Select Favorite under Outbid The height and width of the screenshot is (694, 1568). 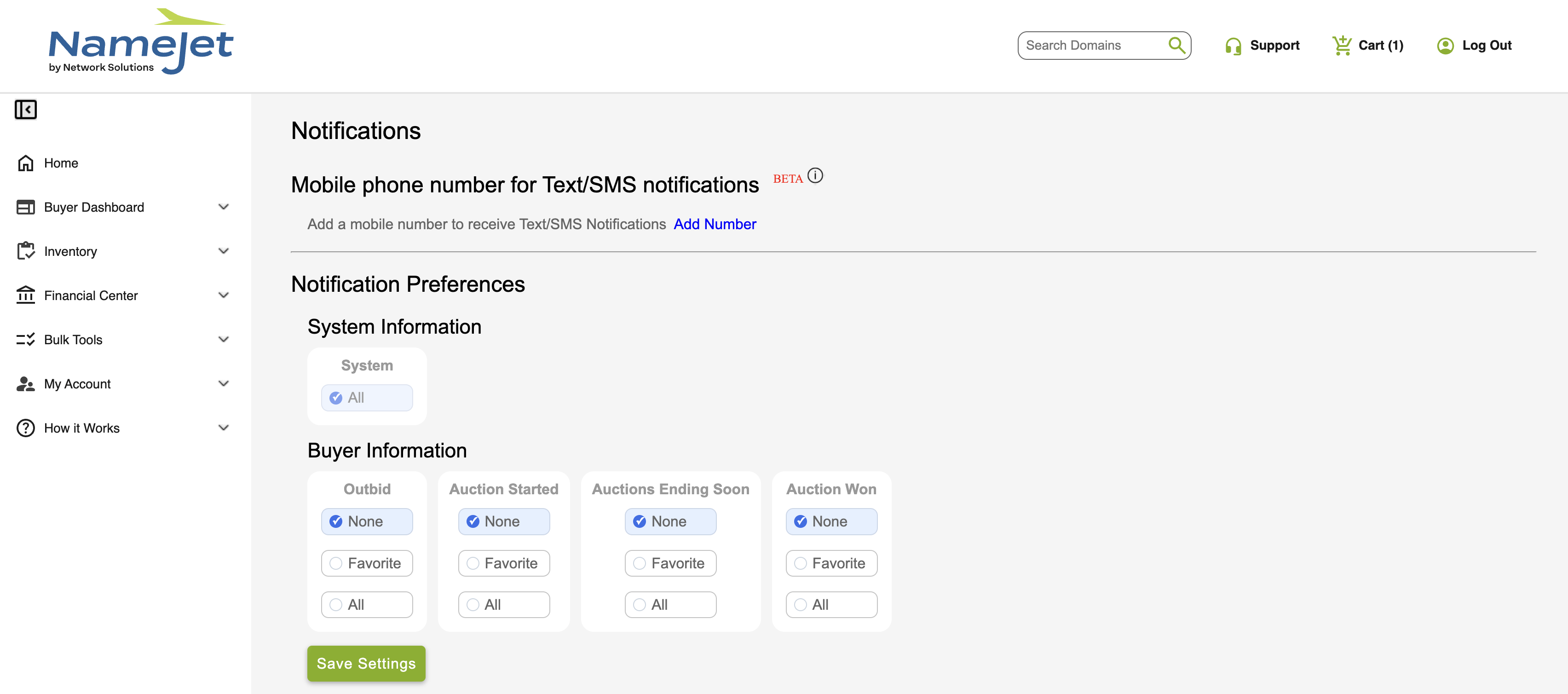(367, 563)
